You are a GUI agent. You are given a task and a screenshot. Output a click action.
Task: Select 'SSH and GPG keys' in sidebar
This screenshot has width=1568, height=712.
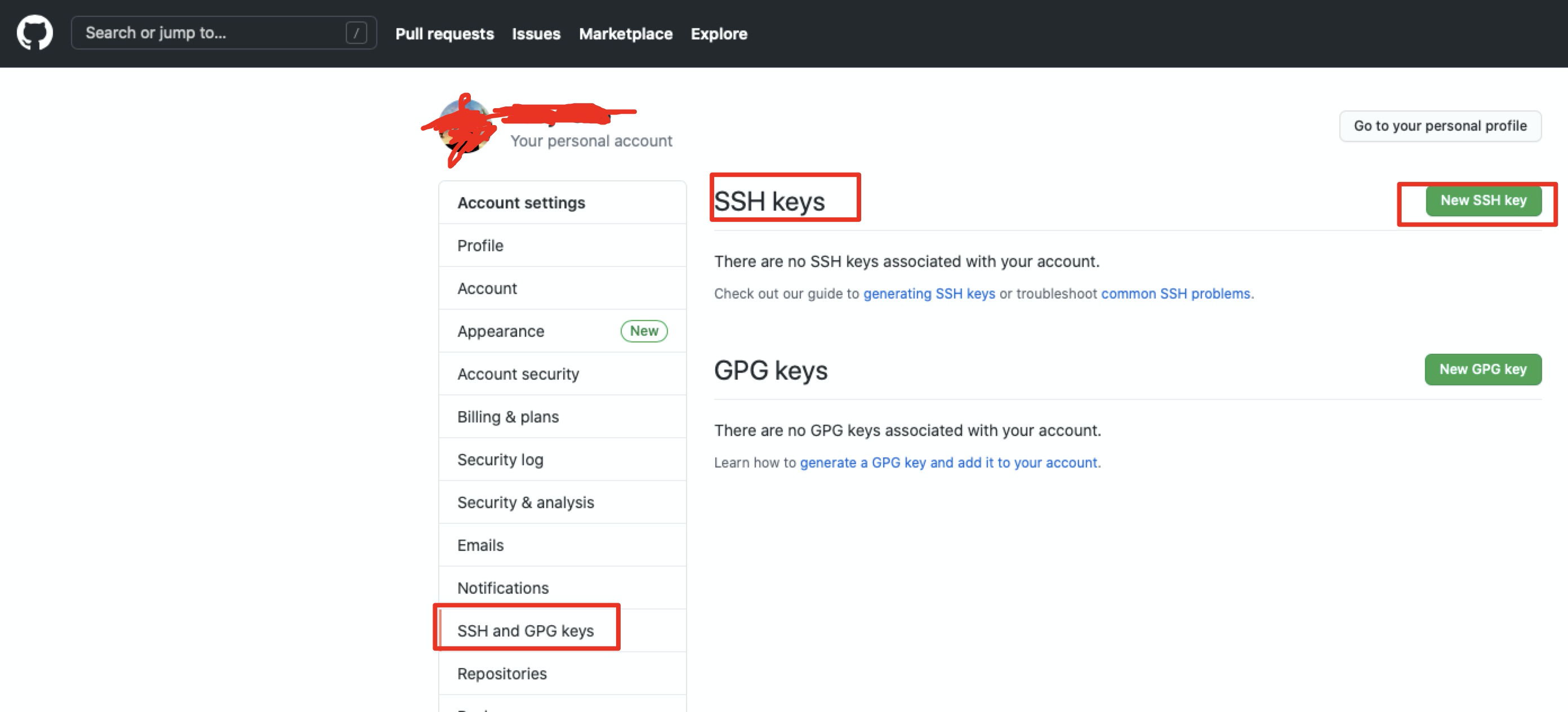563,630
